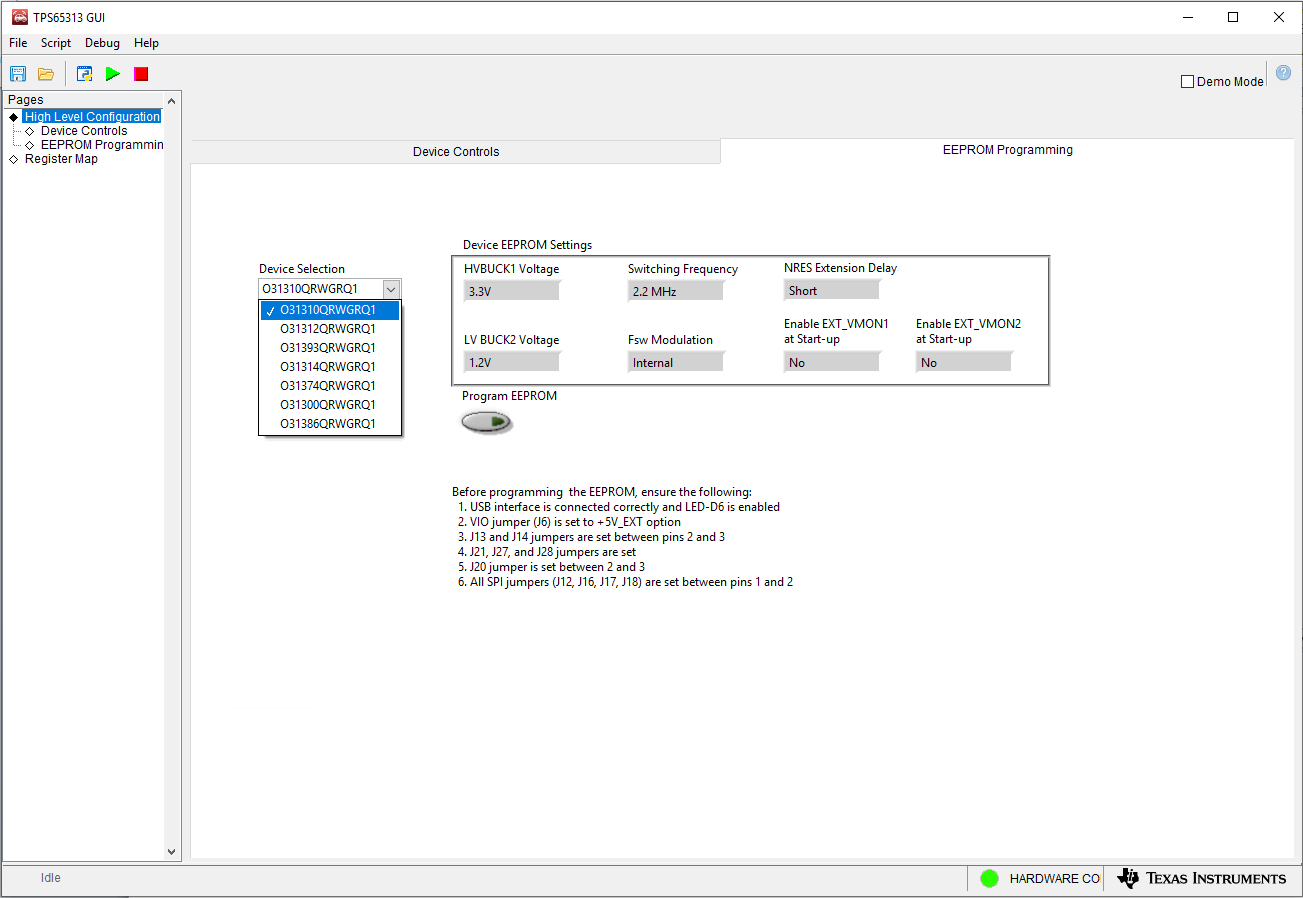Switch to the EEPROM Programming tab
The image size is (1303, 898).
point(1007,150)
